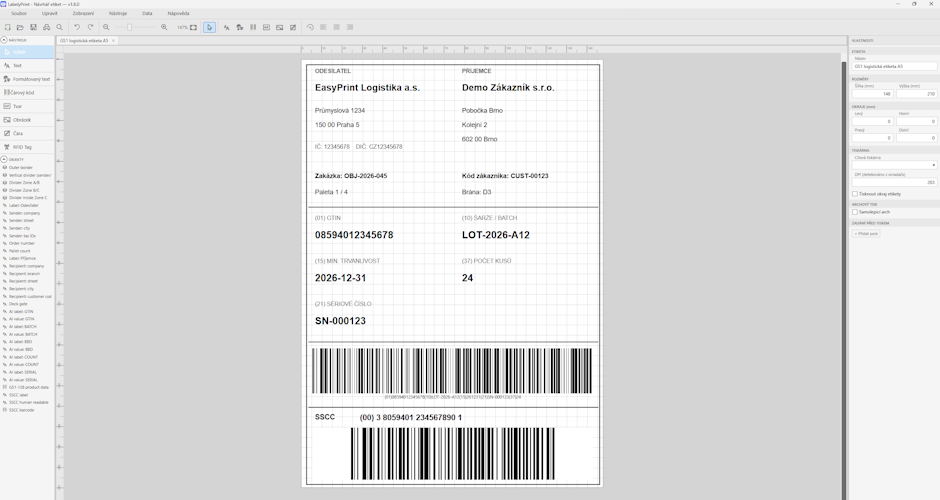The image size is (940, 500).
Task: Click the Název input field
Action: [894, 66]
